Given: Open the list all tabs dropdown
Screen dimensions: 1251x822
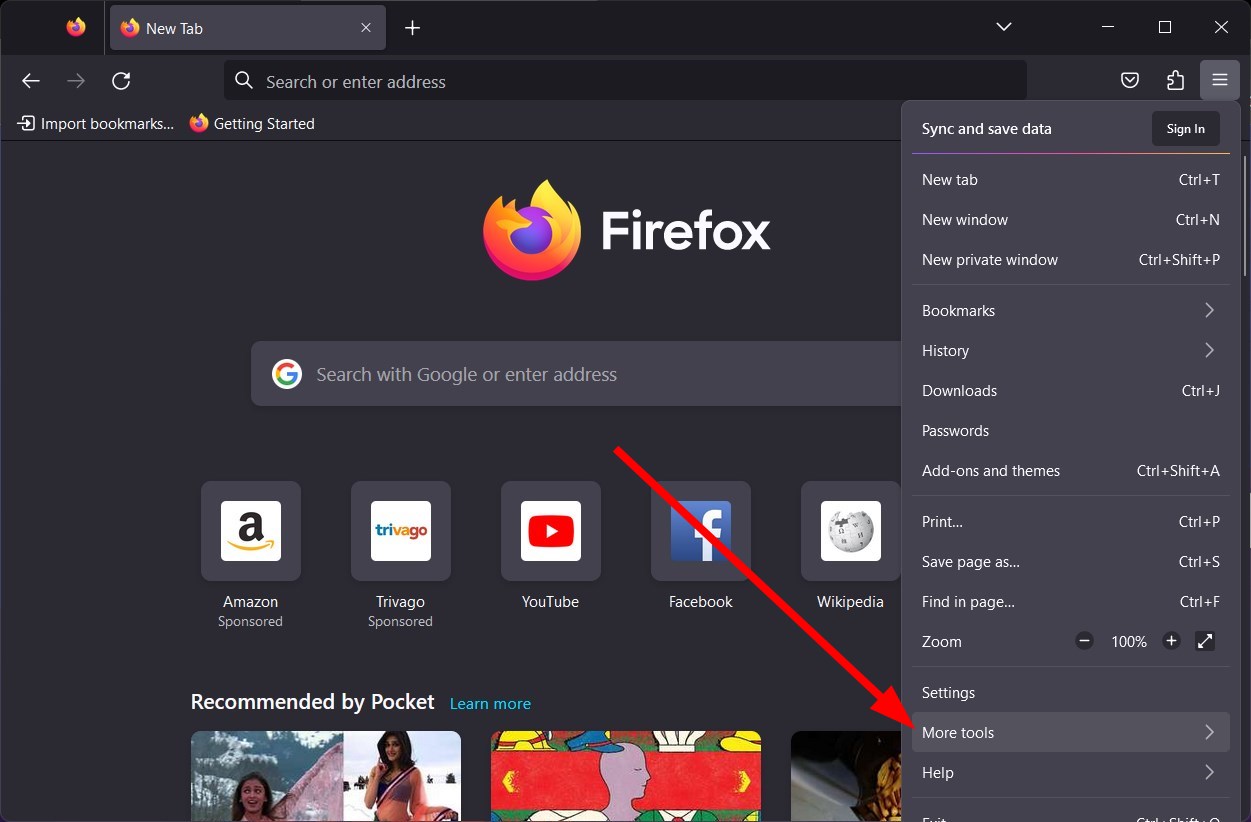Looking at the screenshot, I should (x=1003, y=27).
